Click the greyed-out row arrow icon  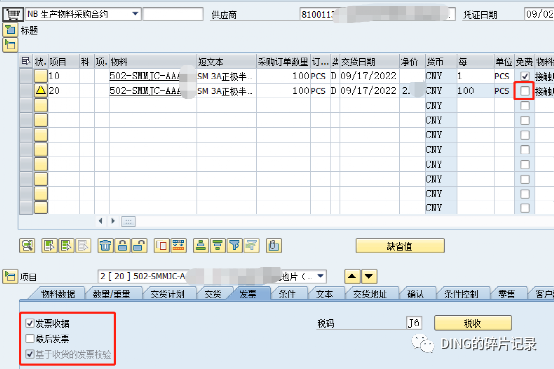pos(83,246)
